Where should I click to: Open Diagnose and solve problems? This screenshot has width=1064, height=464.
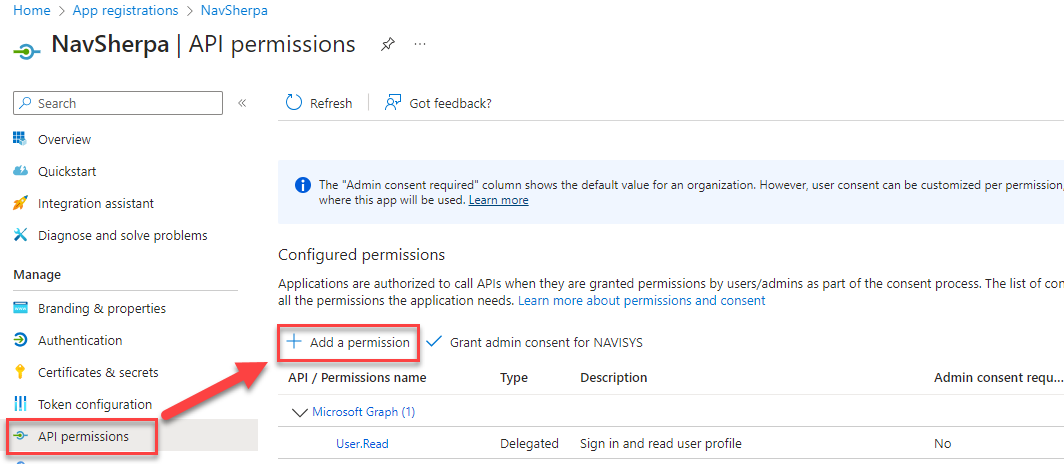tap(123, 235)
